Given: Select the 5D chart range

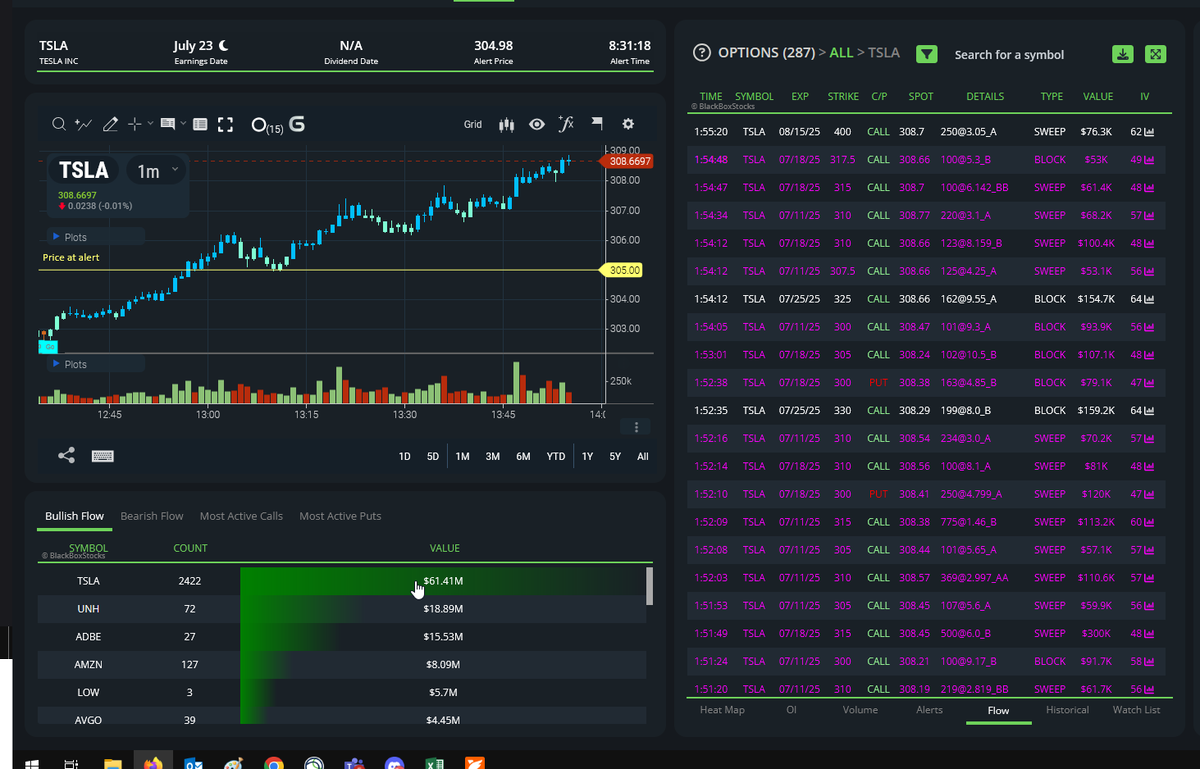Looking at the screenshot, I should [x=433, y=456].
